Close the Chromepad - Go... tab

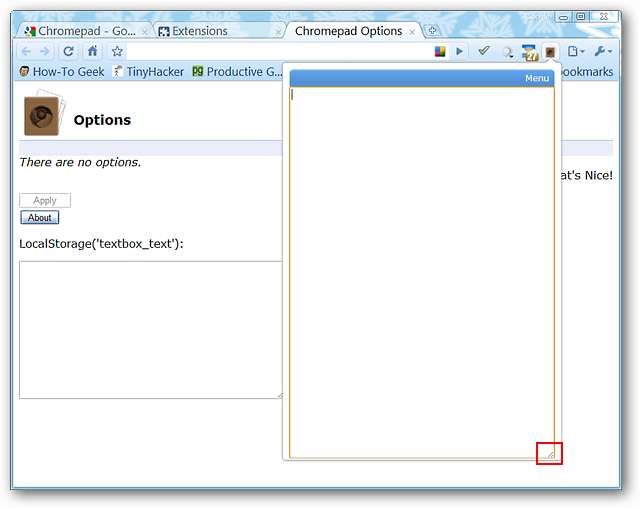144,32
